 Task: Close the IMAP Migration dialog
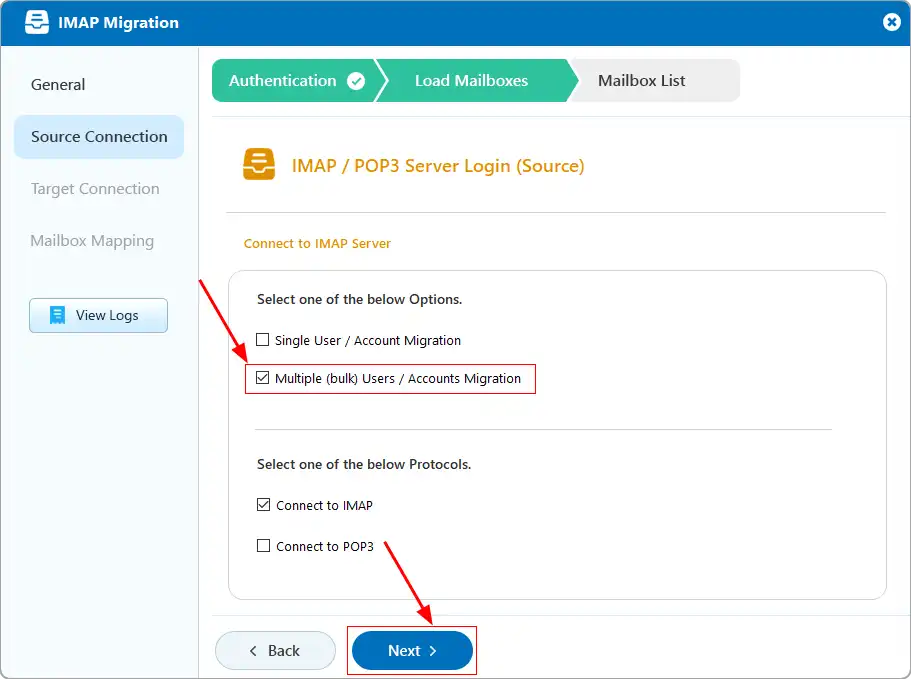coord(891,22)
